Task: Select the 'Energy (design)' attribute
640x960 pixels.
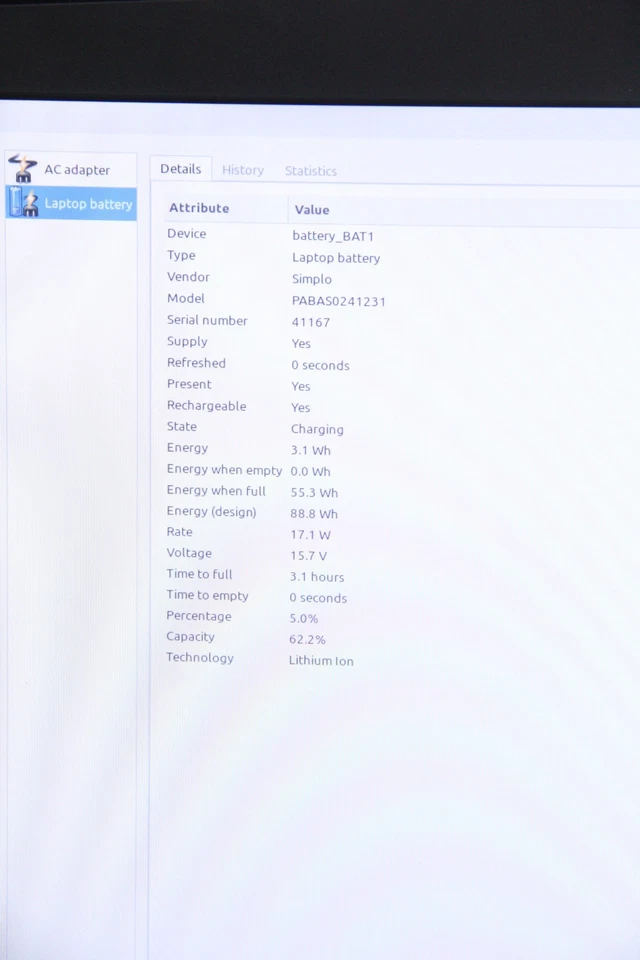Action: 211,512
